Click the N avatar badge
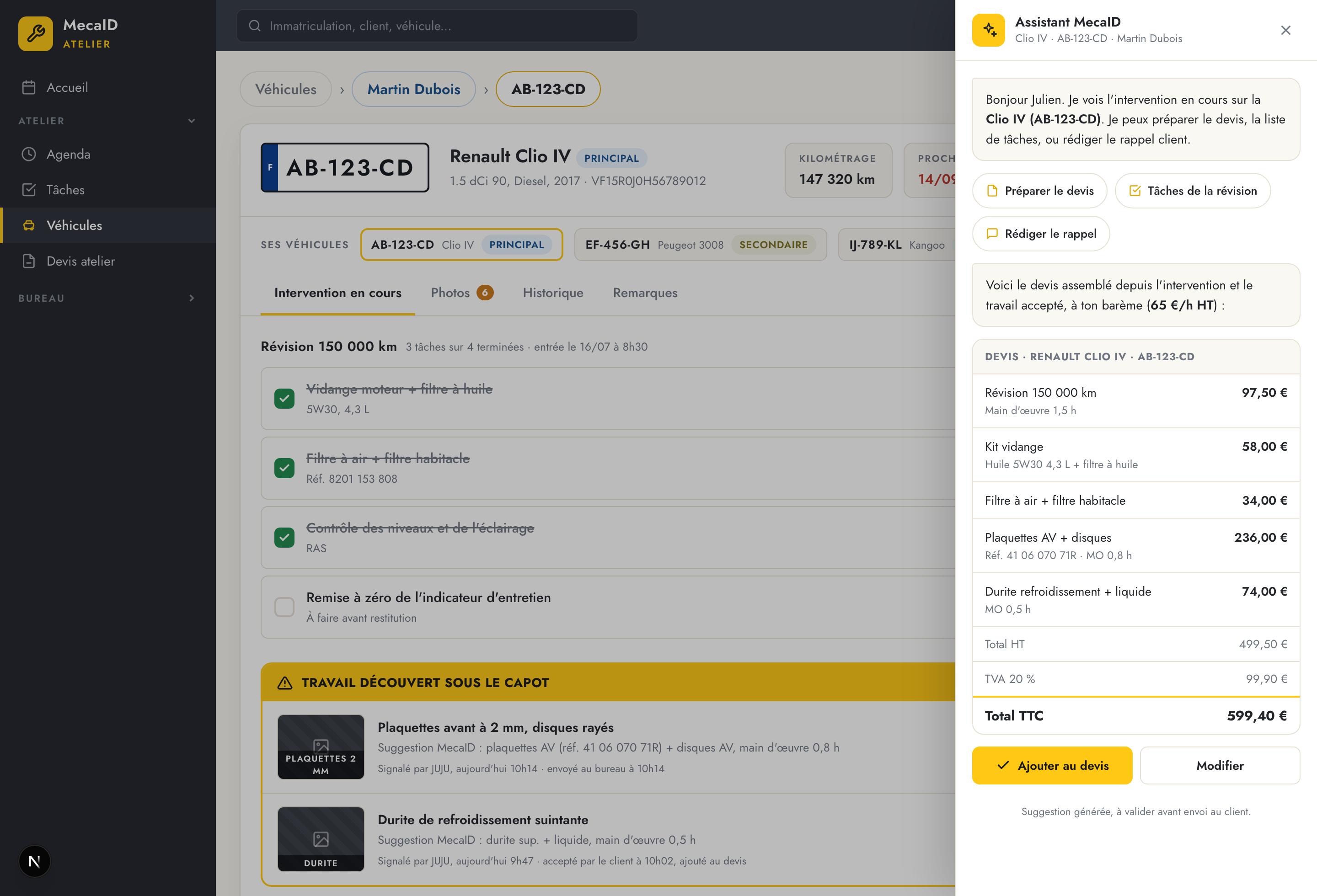 (35, 861)
